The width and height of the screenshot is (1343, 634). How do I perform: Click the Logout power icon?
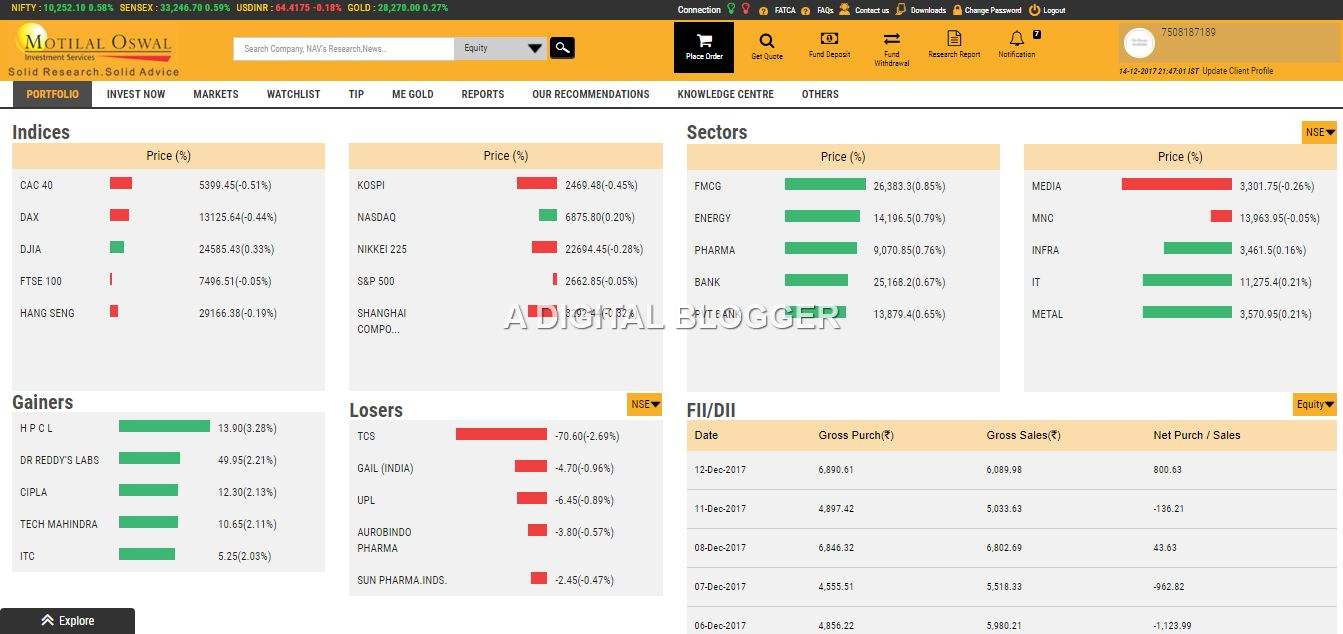[x=1034, y=10]
